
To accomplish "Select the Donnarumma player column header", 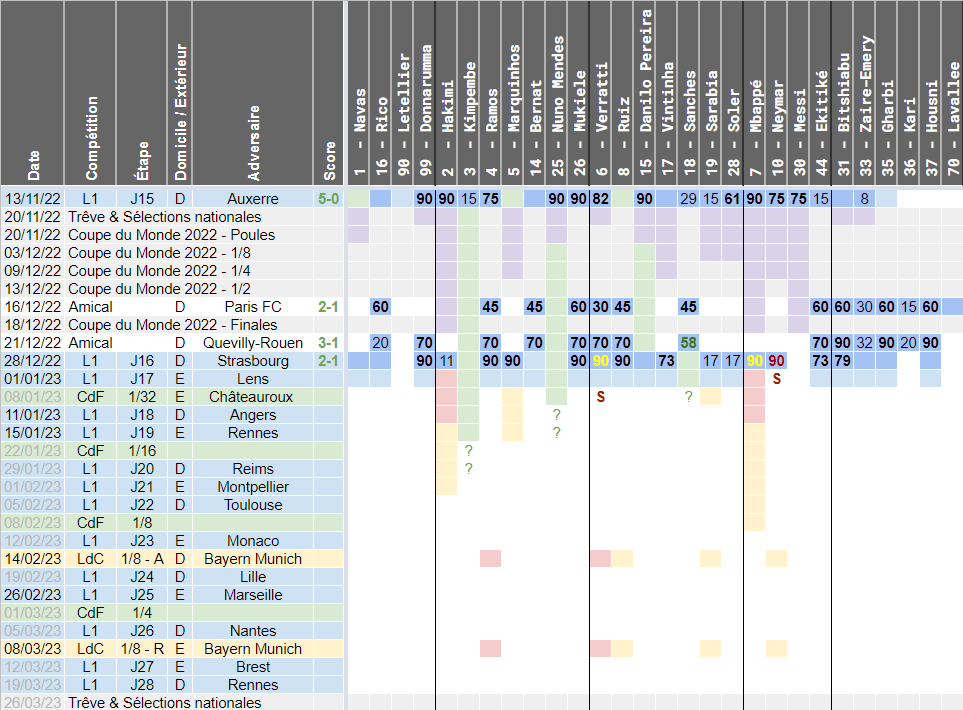I will click(424, 93).
